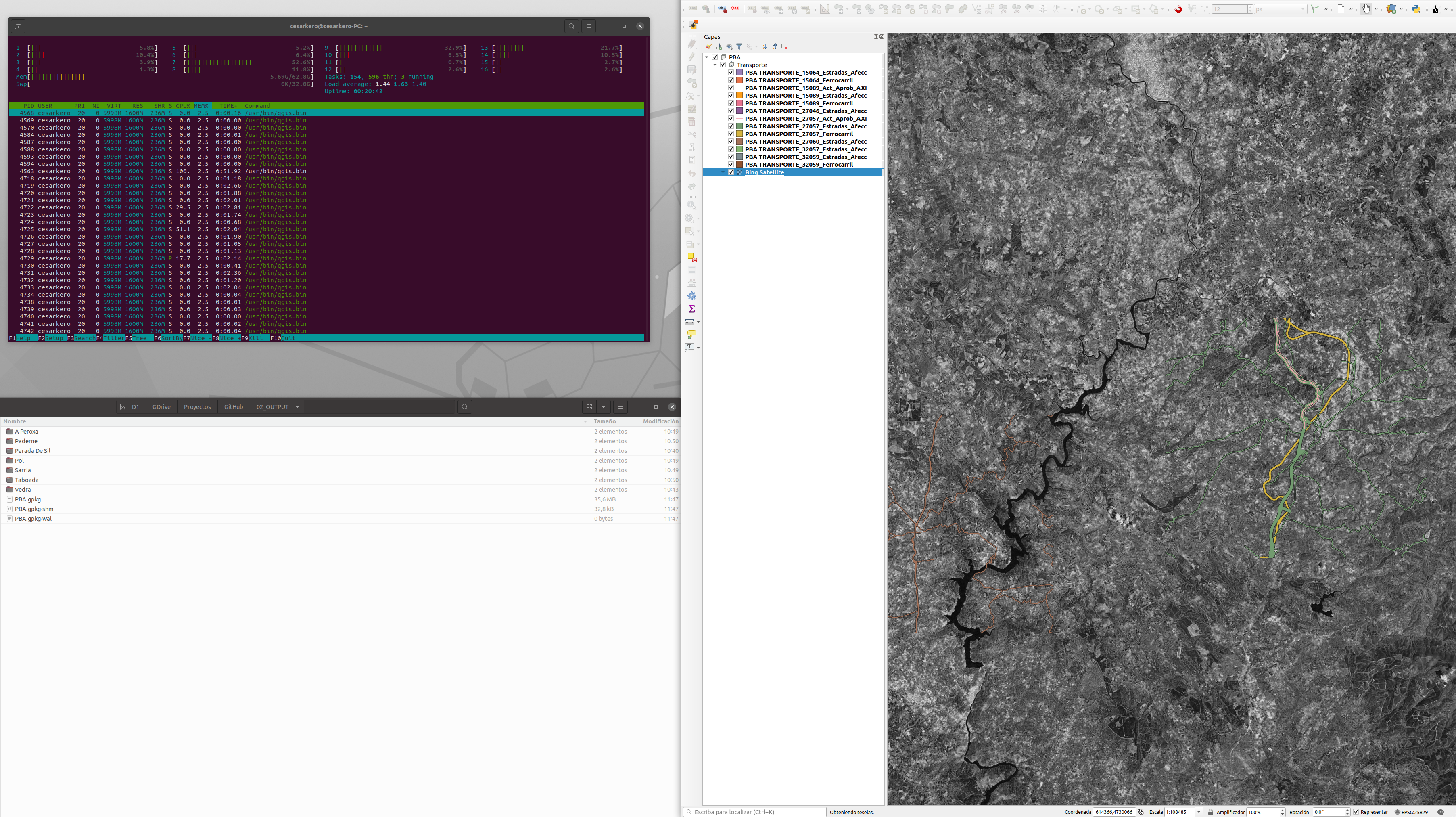Toggle the Representar render checkbox
Image resolution: width=1456 pixels, height=817 pixels.
tap(1356, 812)
